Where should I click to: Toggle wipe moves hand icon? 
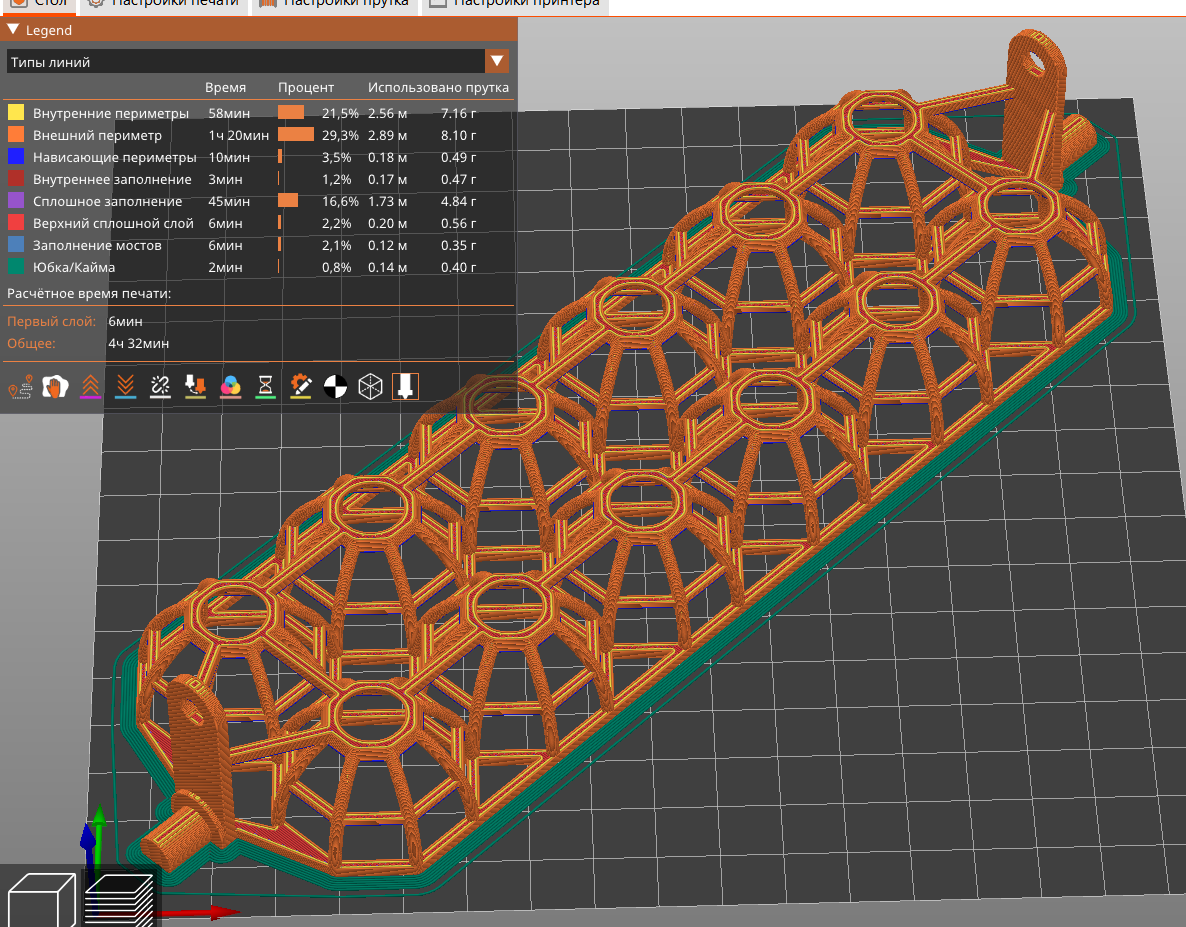(x=56, y=385)
